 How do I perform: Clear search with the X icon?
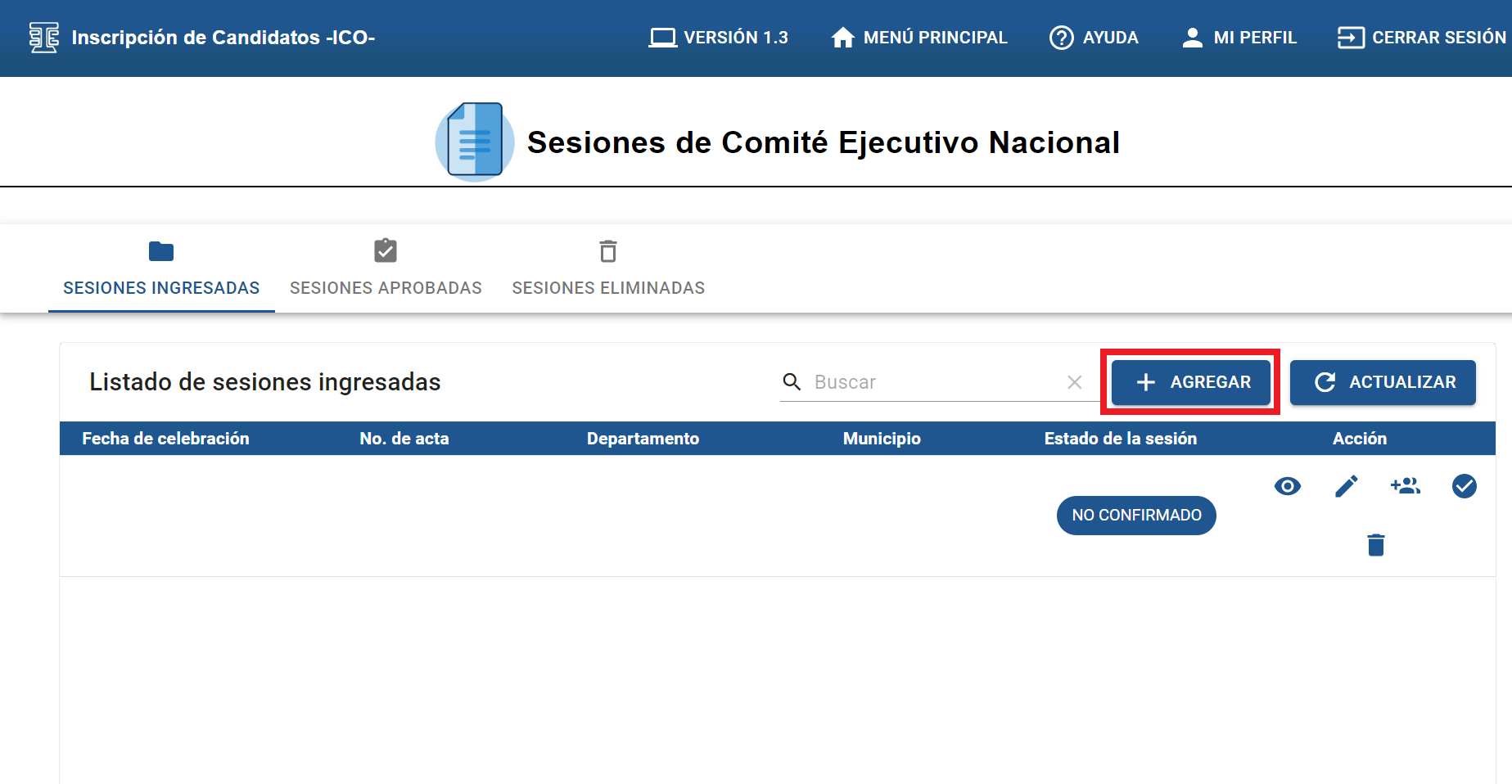(x=1075, y=382)
